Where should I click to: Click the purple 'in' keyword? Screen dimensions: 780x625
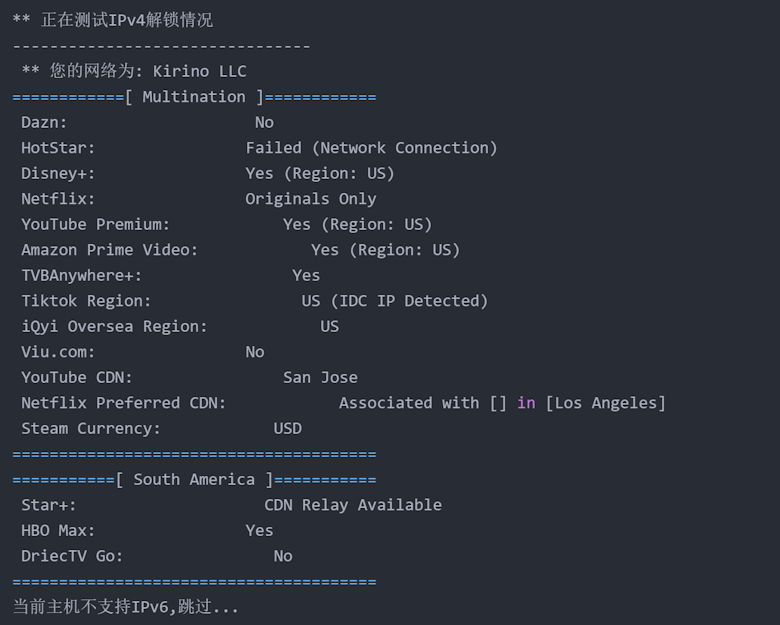click(x=526, y=403)
